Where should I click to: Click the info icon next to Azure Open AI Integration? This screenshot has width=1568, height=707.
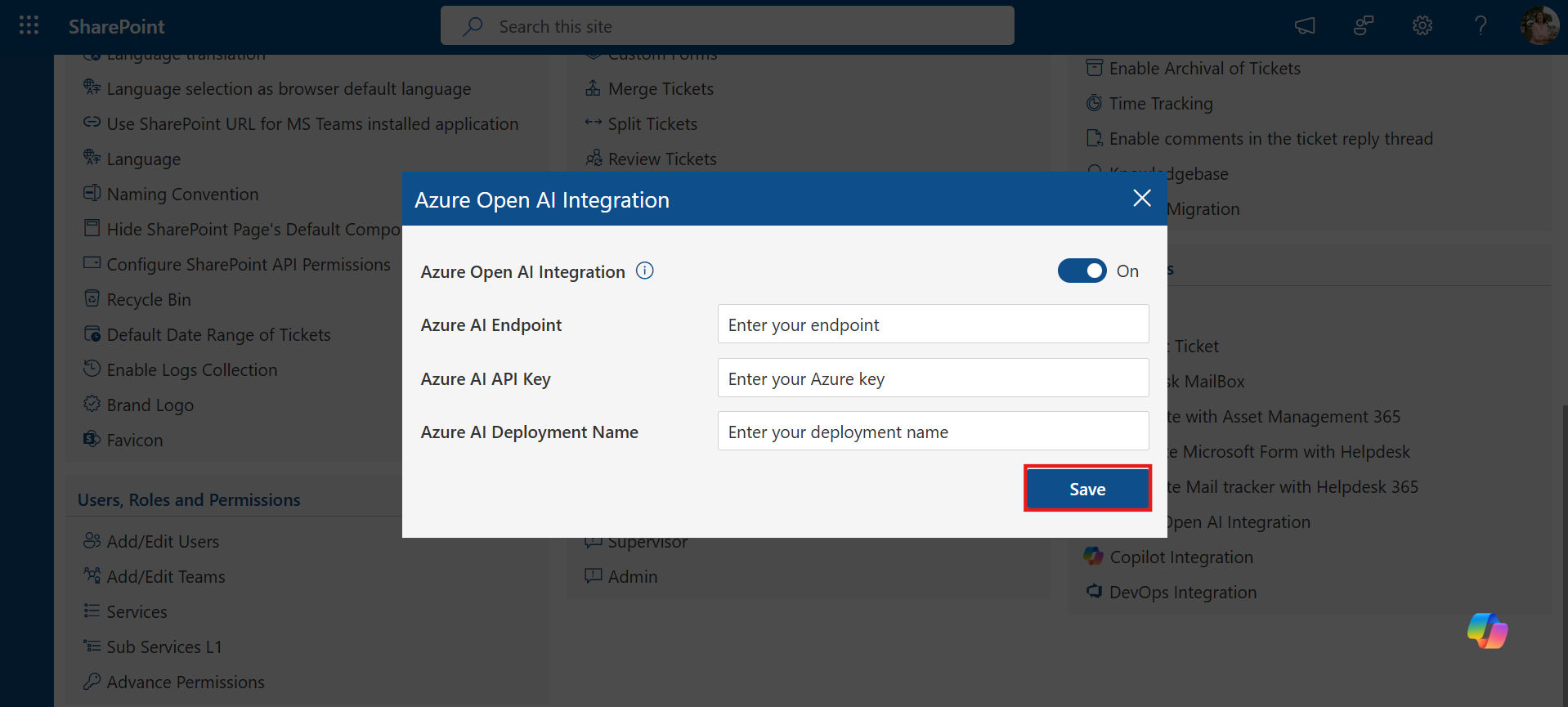pyautogui.click(x=645, y=271)
